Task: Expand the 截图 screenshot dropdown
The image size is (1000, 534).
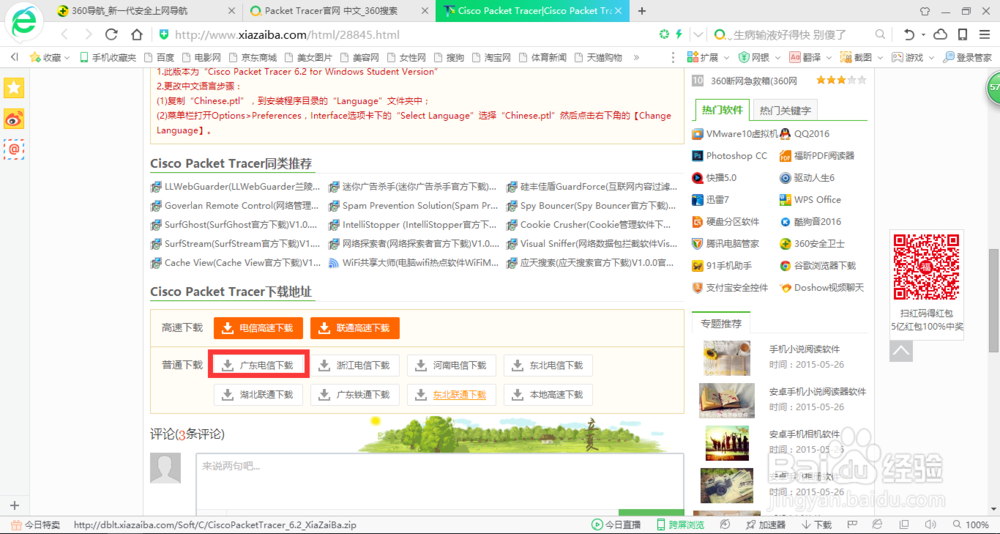Action: [x=879, y=57]
